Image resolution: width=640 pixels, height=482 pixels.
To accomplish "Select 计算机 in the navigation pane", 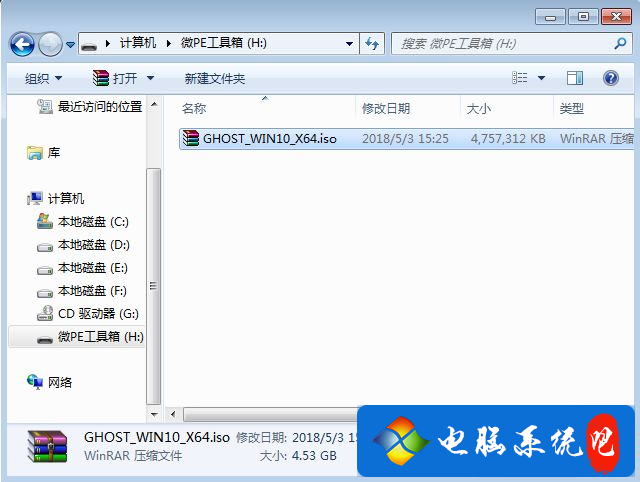I will 66,198.
